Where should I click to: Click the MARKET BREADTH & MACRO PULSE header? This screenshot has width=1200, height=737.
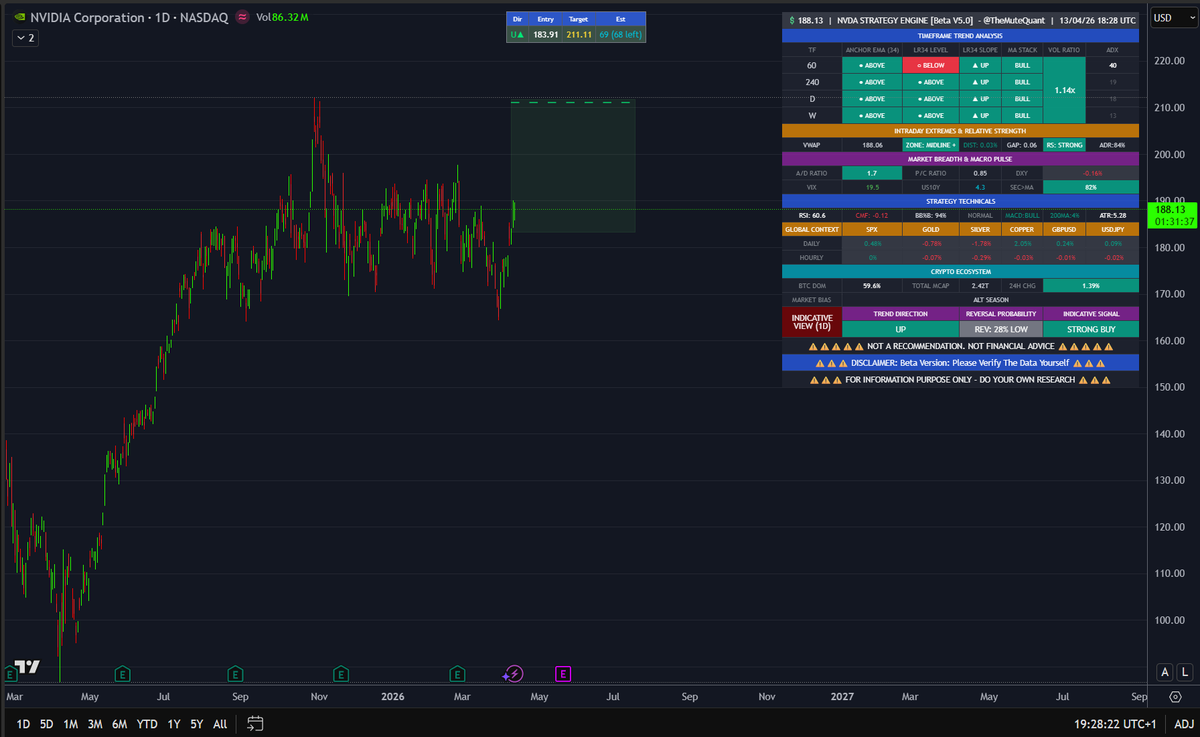960,159
